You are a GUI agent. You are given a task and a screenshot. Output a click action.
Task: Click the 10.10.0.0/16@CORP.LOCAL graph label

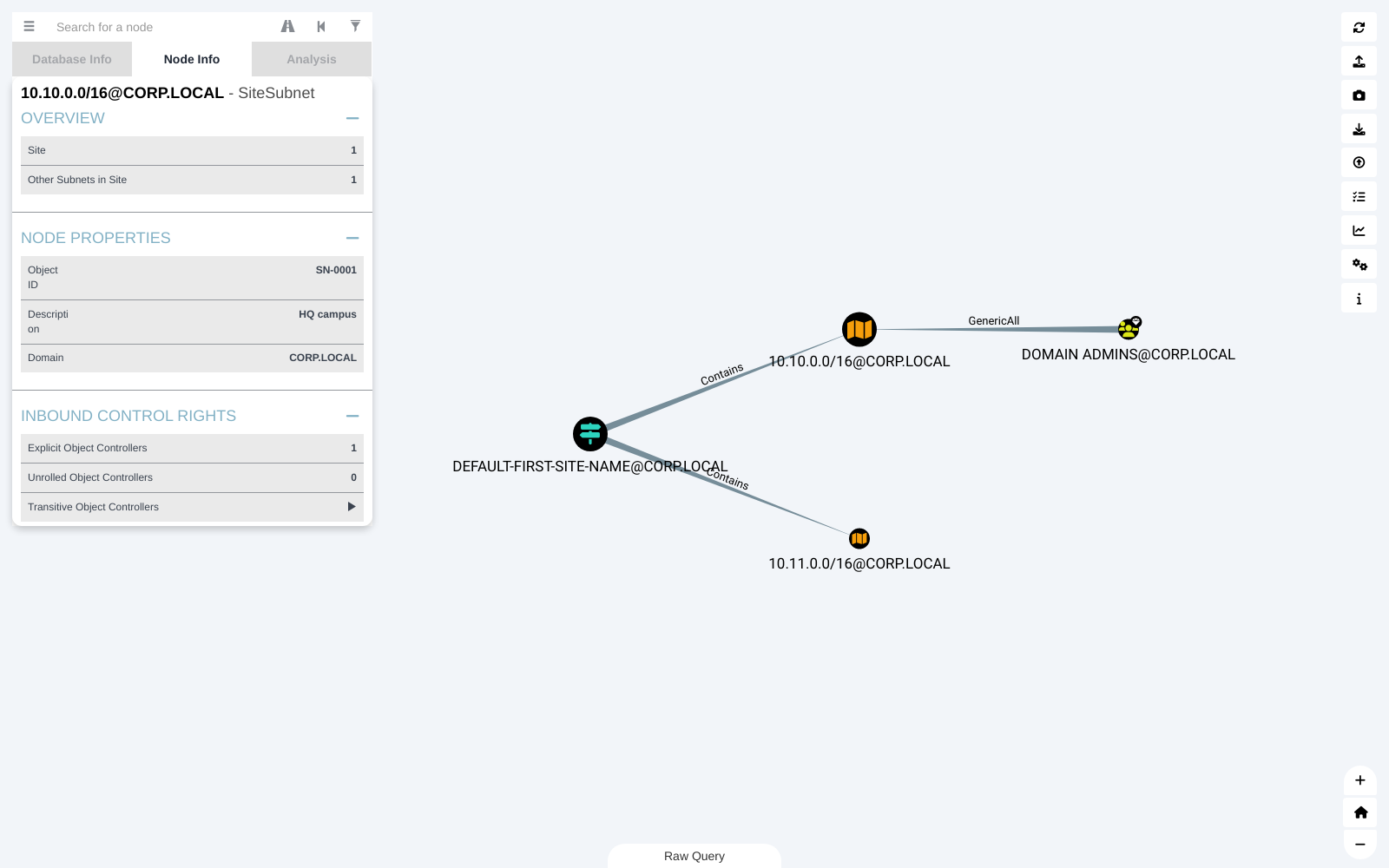pos(859,361)
